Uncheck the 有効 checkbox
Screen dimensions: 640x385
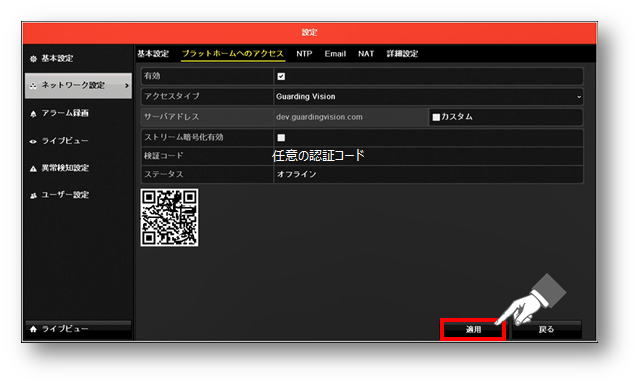coord(281,76)
